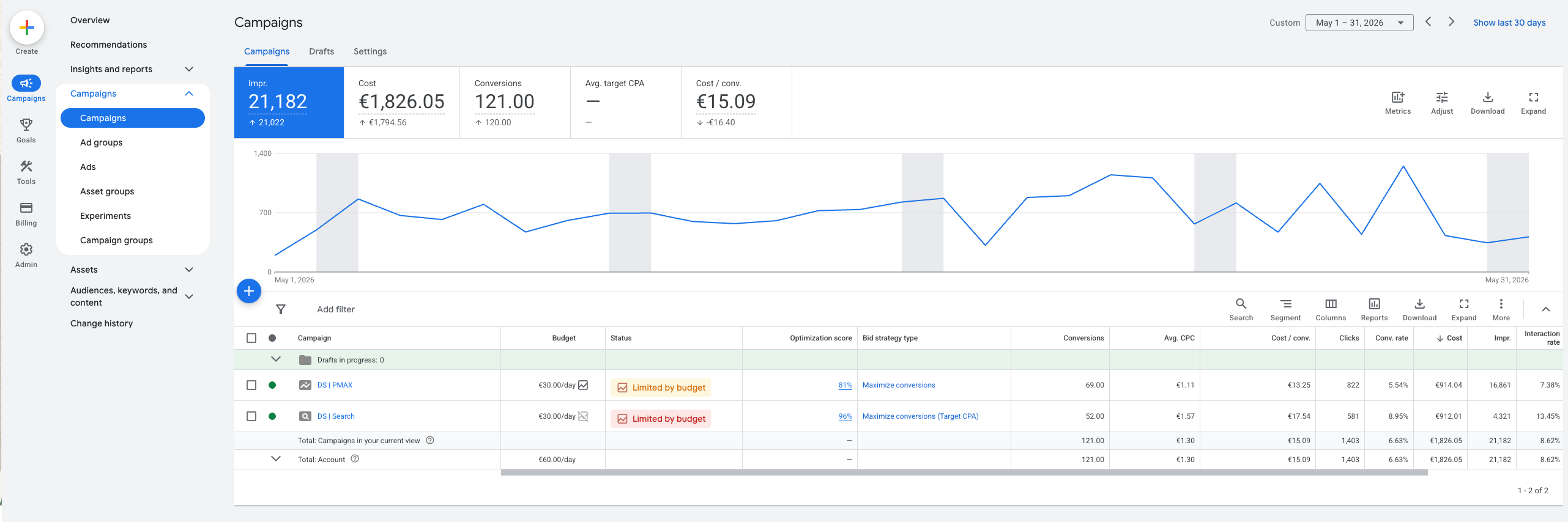Expand Insights and reports section
1568x522 pixels.
189,69
